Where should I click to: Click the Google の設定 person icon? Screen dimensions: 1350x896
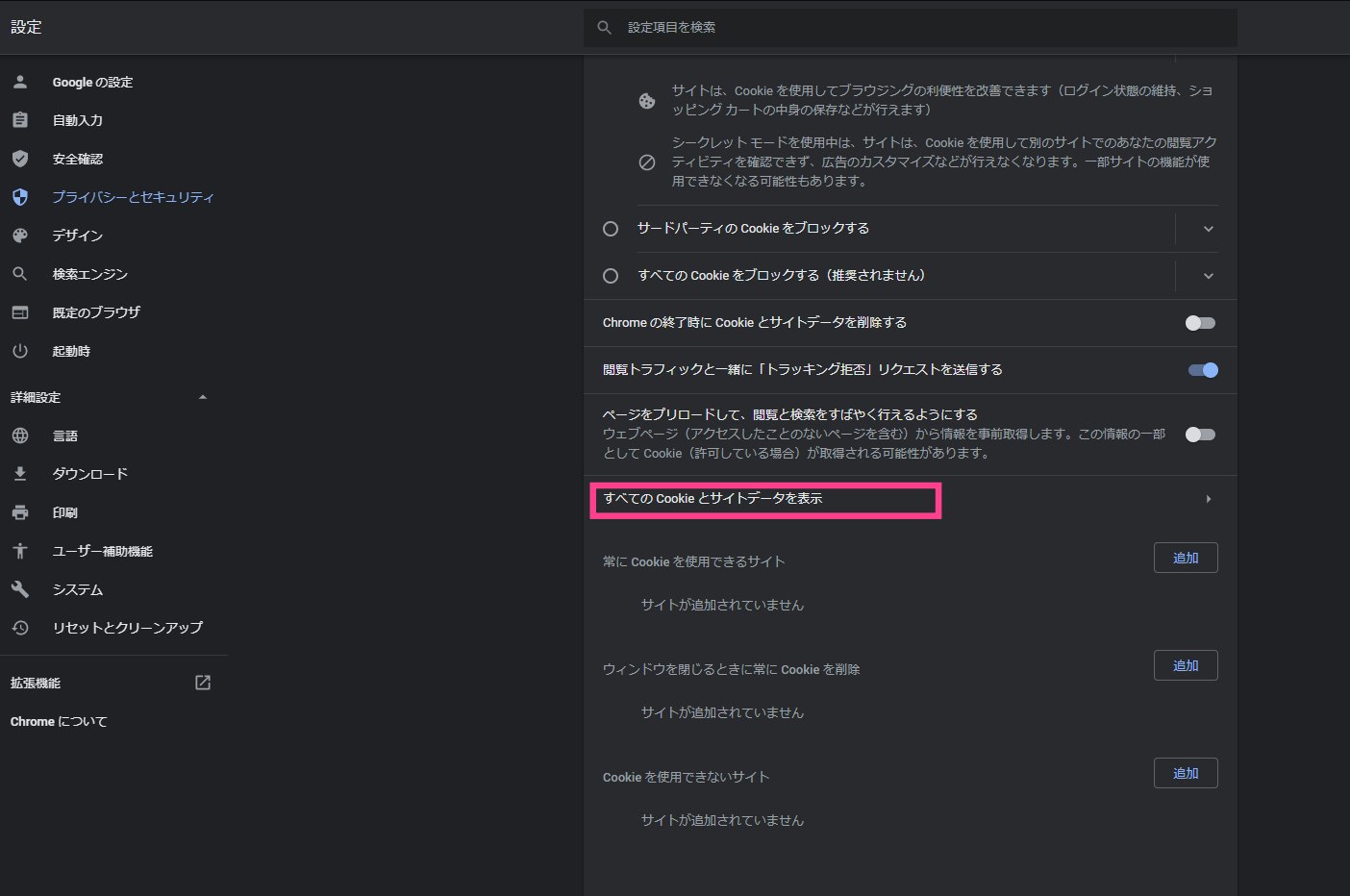click(x=20, y=82)
